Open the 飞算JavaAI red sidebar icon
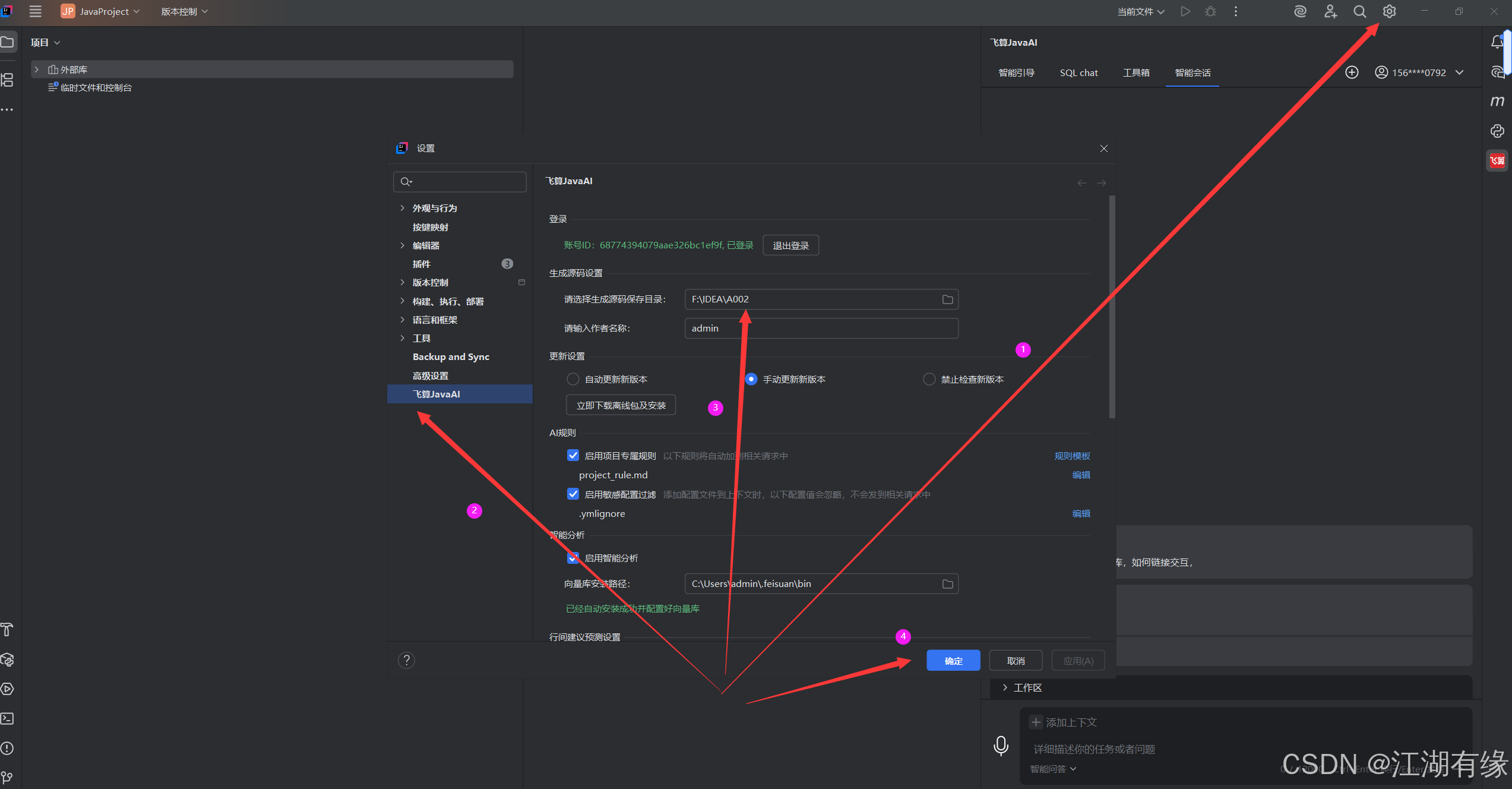Image resolution: width=1512 pixels, height=789 pixels. click(1497, 160)
